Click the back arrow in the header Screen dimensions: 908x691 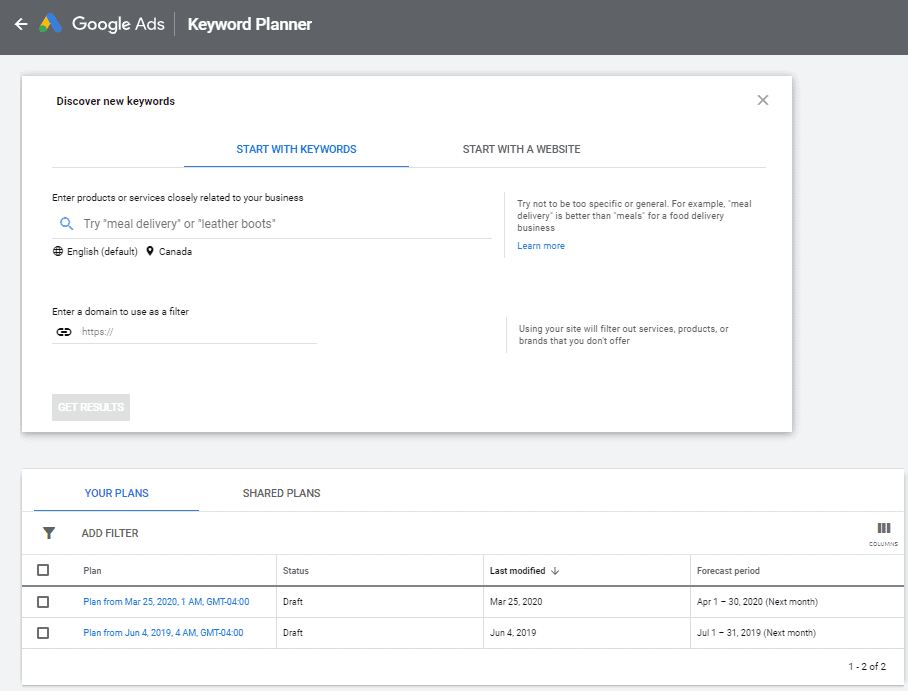click(21, 24)
